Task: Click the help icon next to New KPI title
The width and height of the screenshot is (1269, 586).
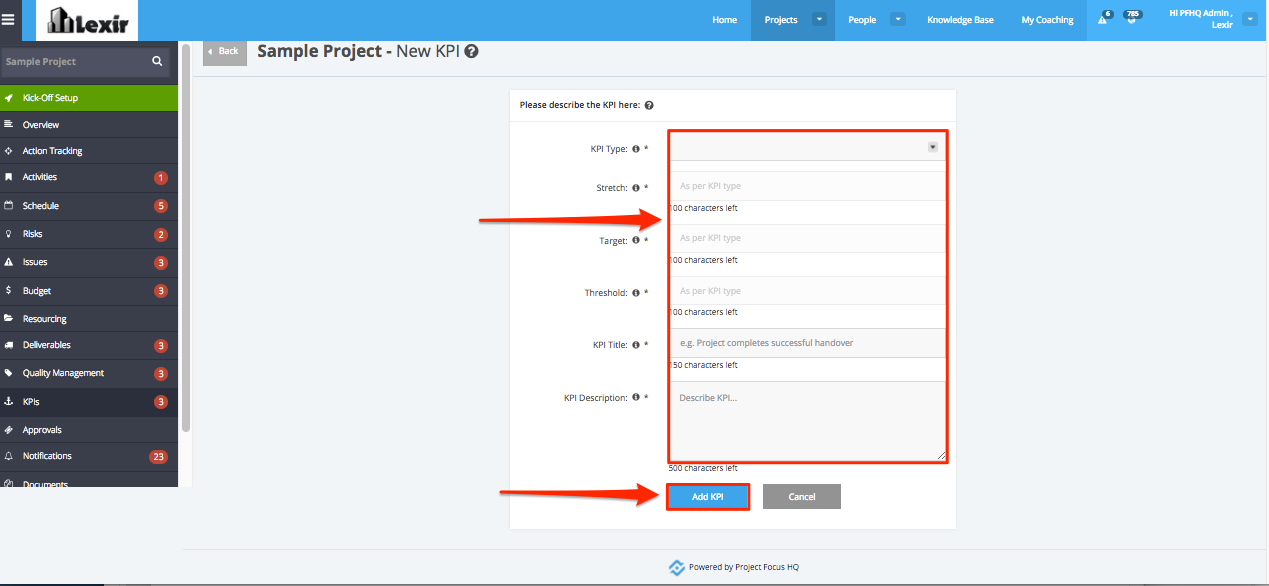Action: tap(471, 51)
